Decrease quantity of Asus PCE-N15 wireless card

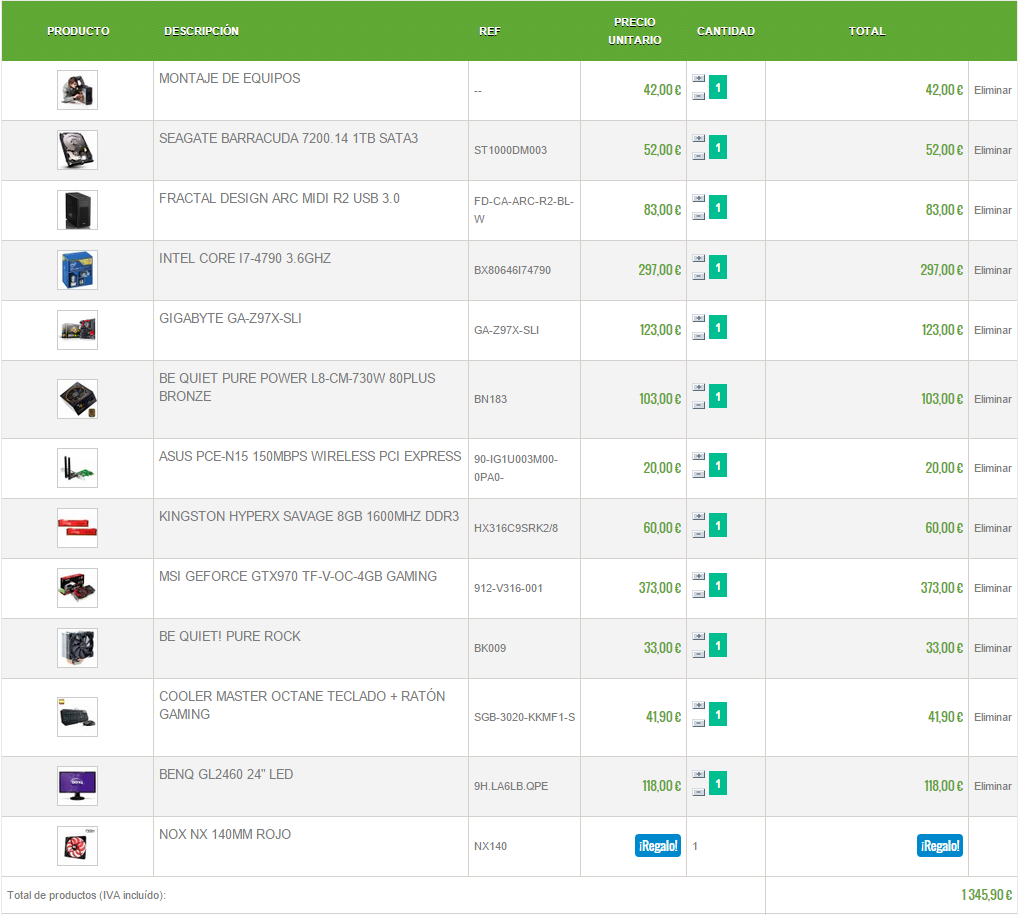pos(699,474)
